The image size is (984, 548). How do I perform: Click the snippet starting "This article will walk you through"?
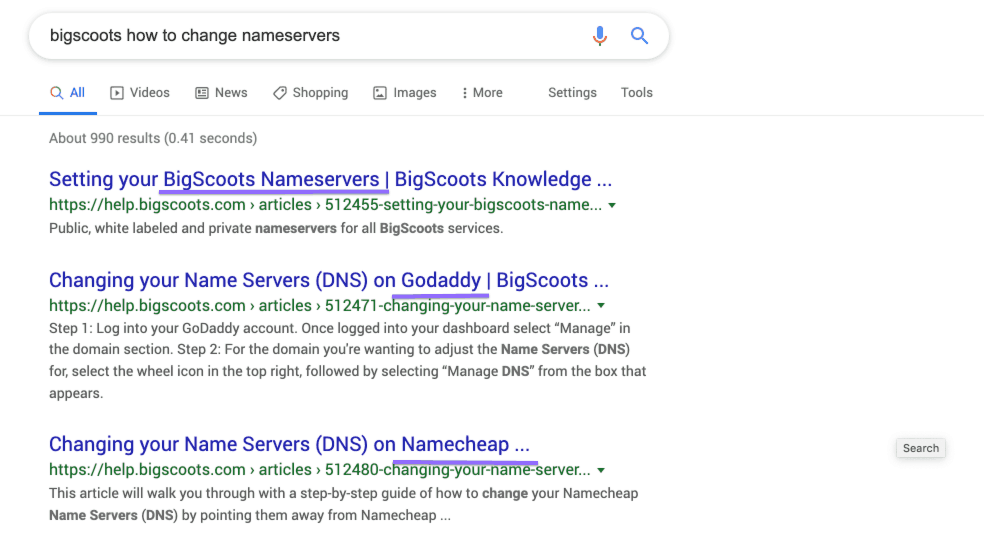click(x=343, y=504)
